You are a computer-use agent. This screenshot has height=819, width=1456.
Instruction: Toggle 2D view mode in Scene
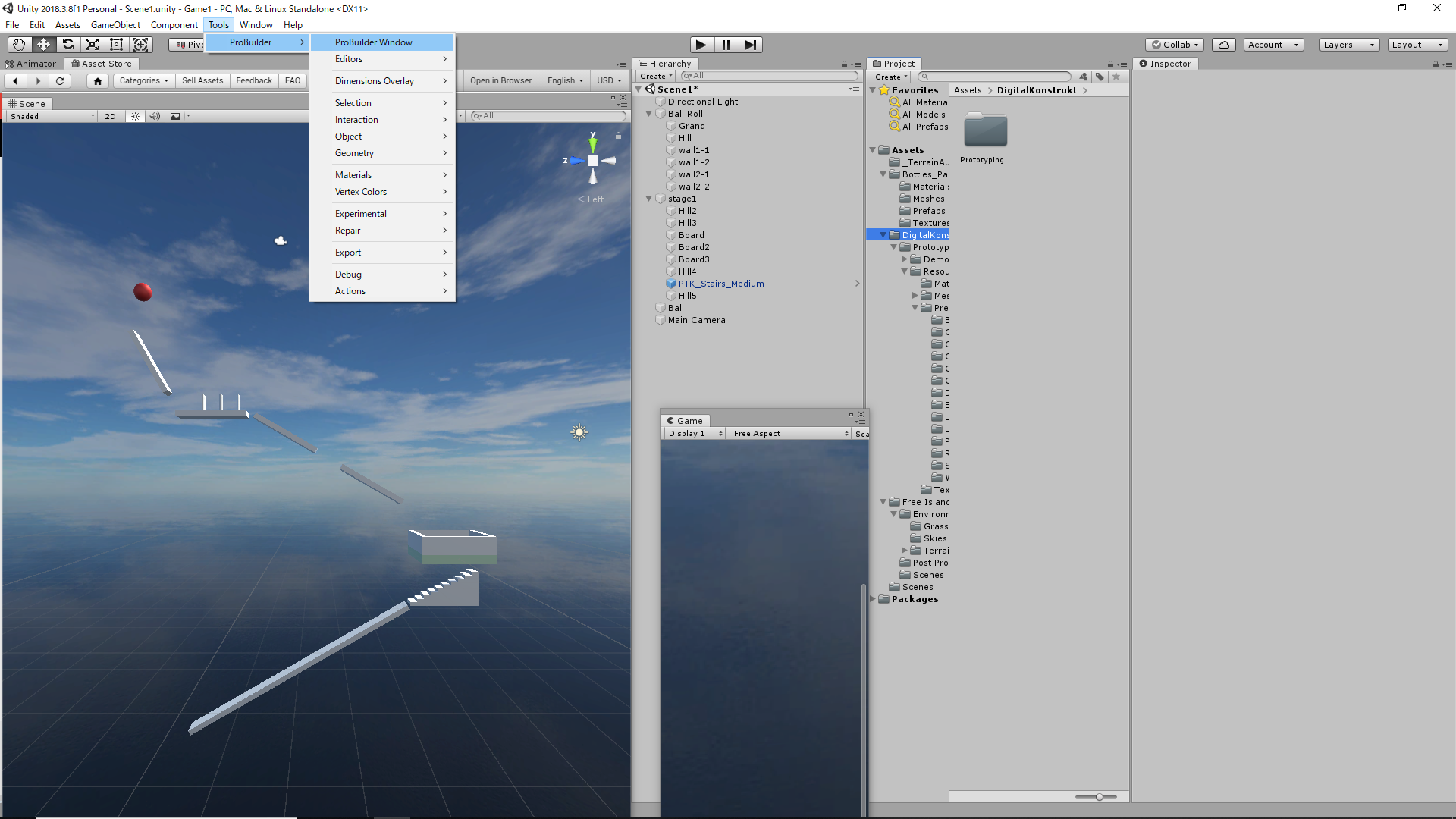(110, 116)
